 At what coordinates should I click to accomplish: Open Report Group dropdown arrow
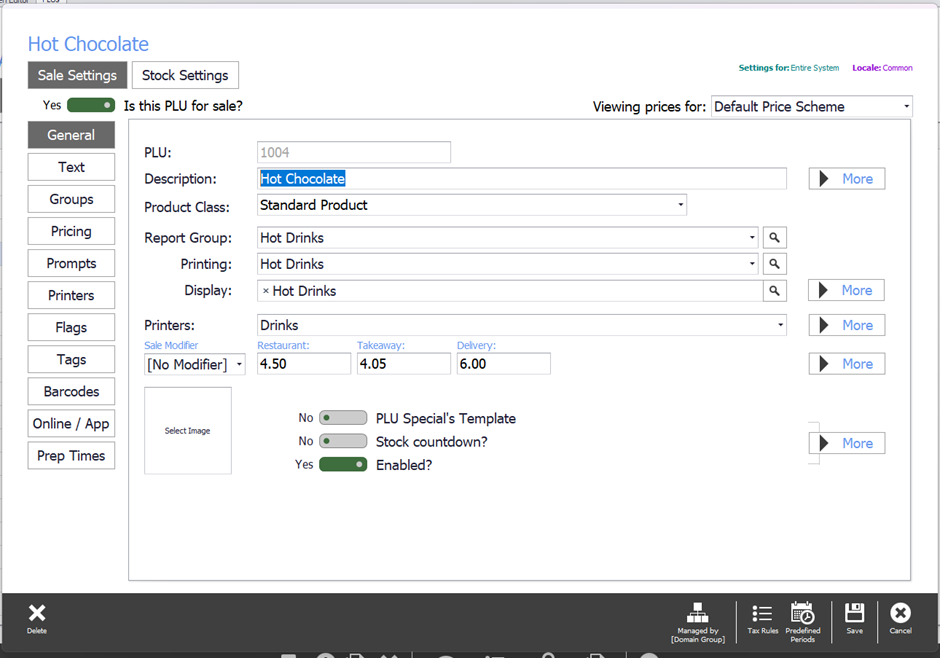tap(752, 238)
